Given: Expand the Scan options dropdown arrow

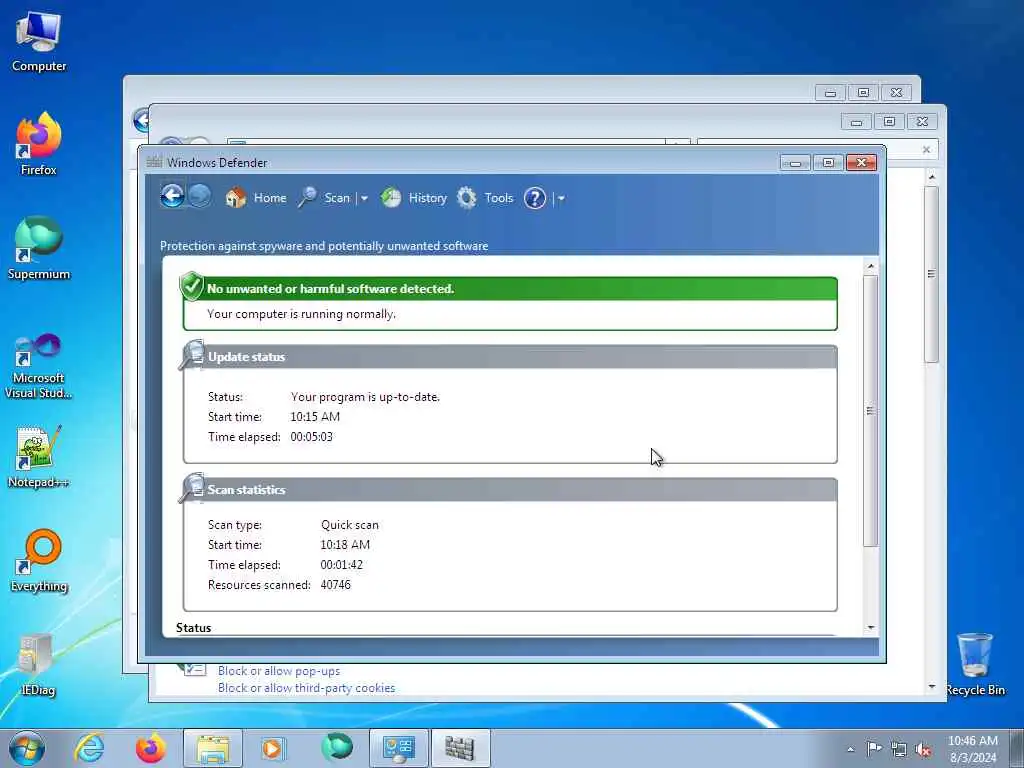Looking at the screenshot, I should pos(364,198).
